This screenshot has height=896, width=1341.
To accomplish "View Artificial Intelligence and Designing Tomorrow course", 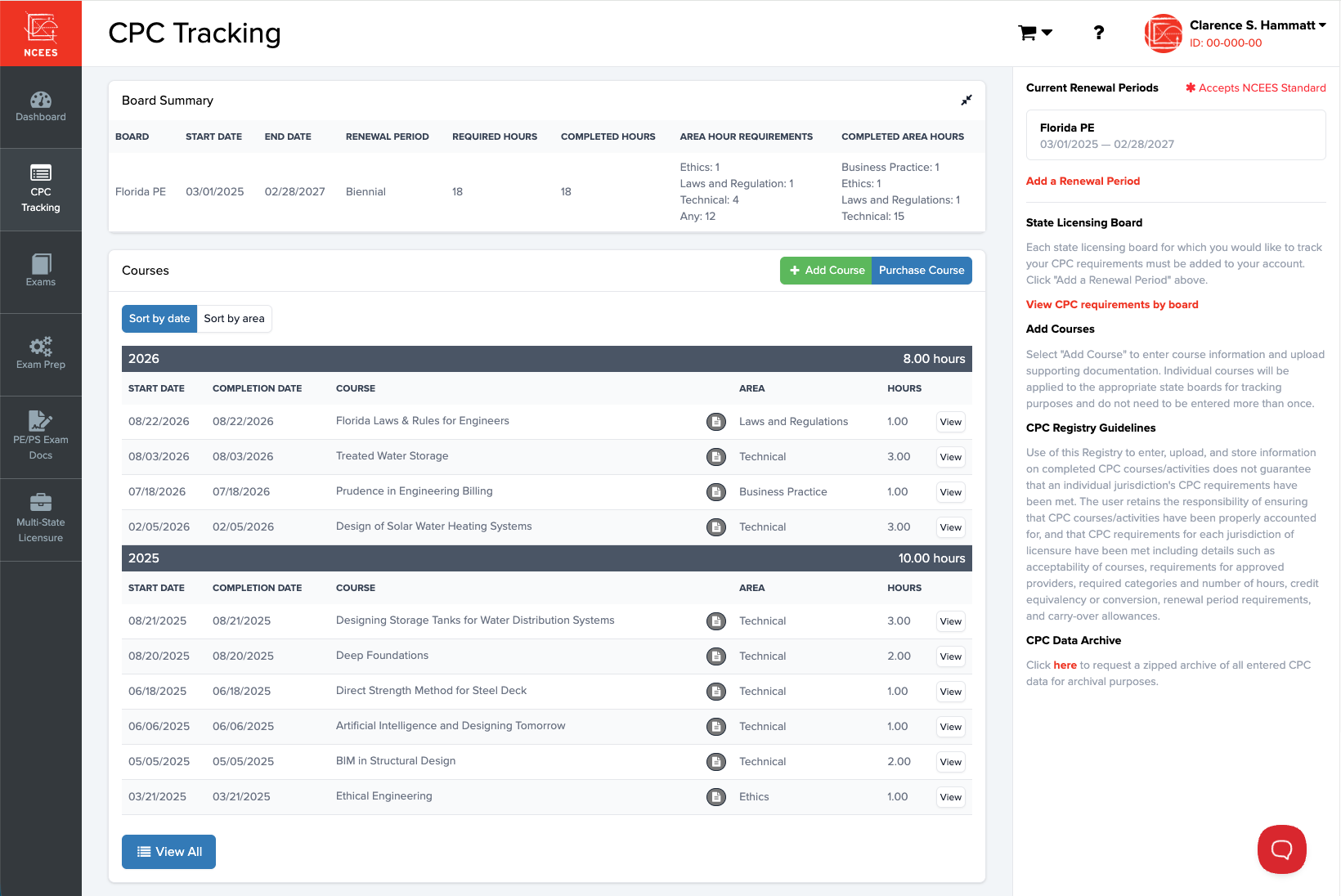I will [951, 727].
